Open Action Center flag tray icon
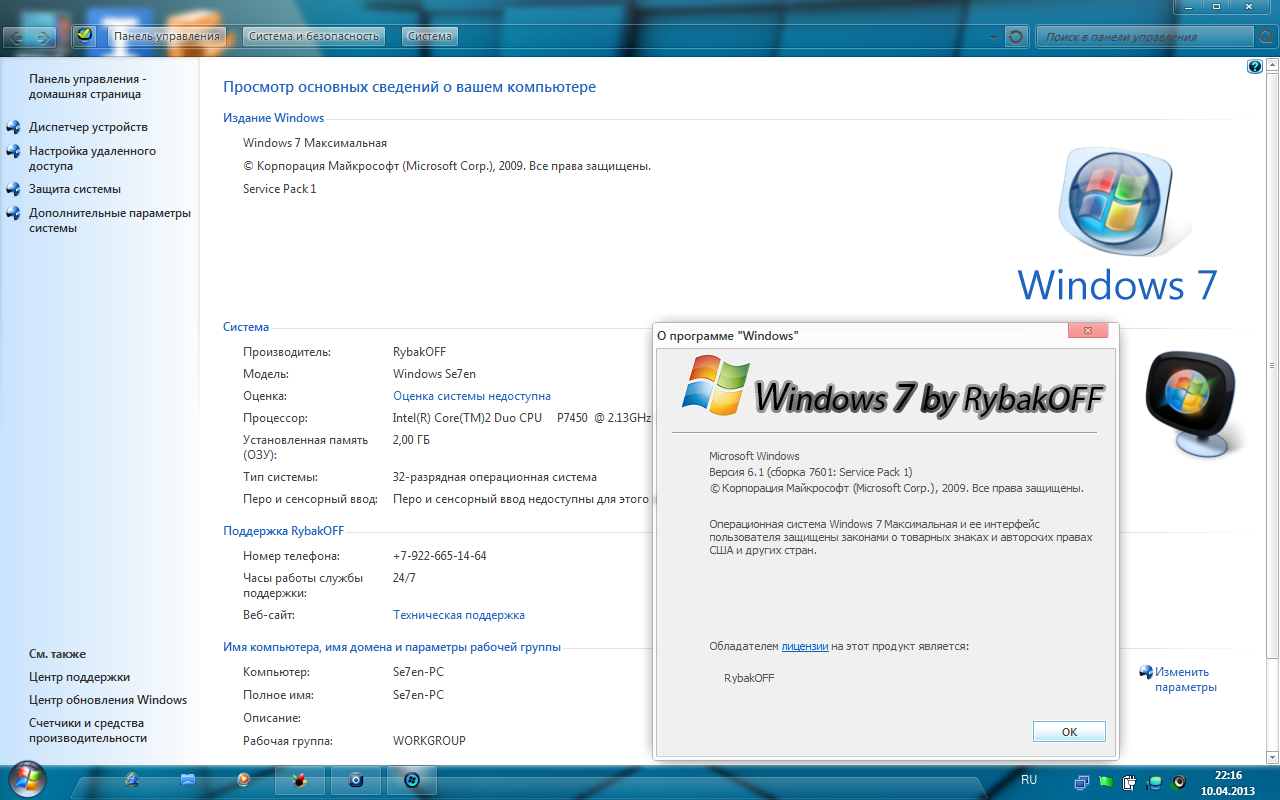Screen dimensions: 1280x800 [x=1105, y=782]
